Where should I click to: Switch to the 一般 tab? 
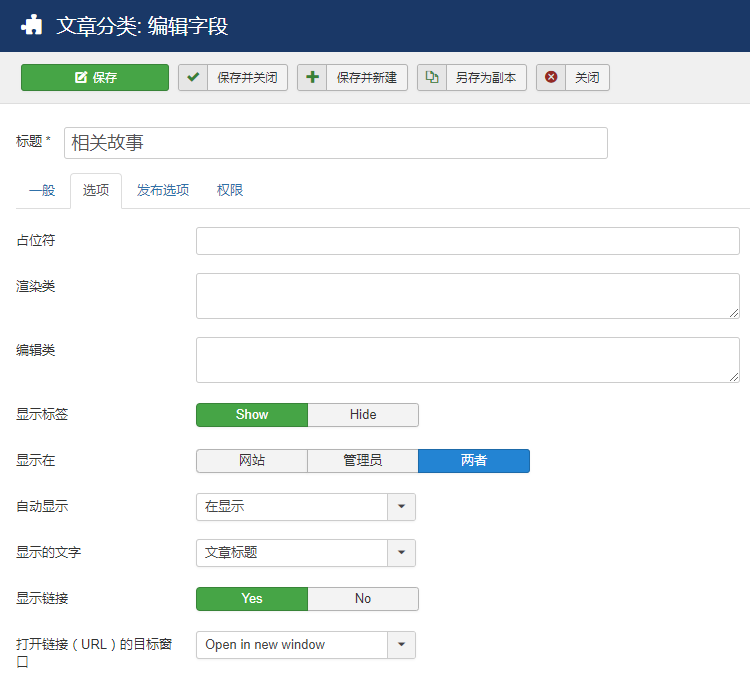click(x=42, y=190)
